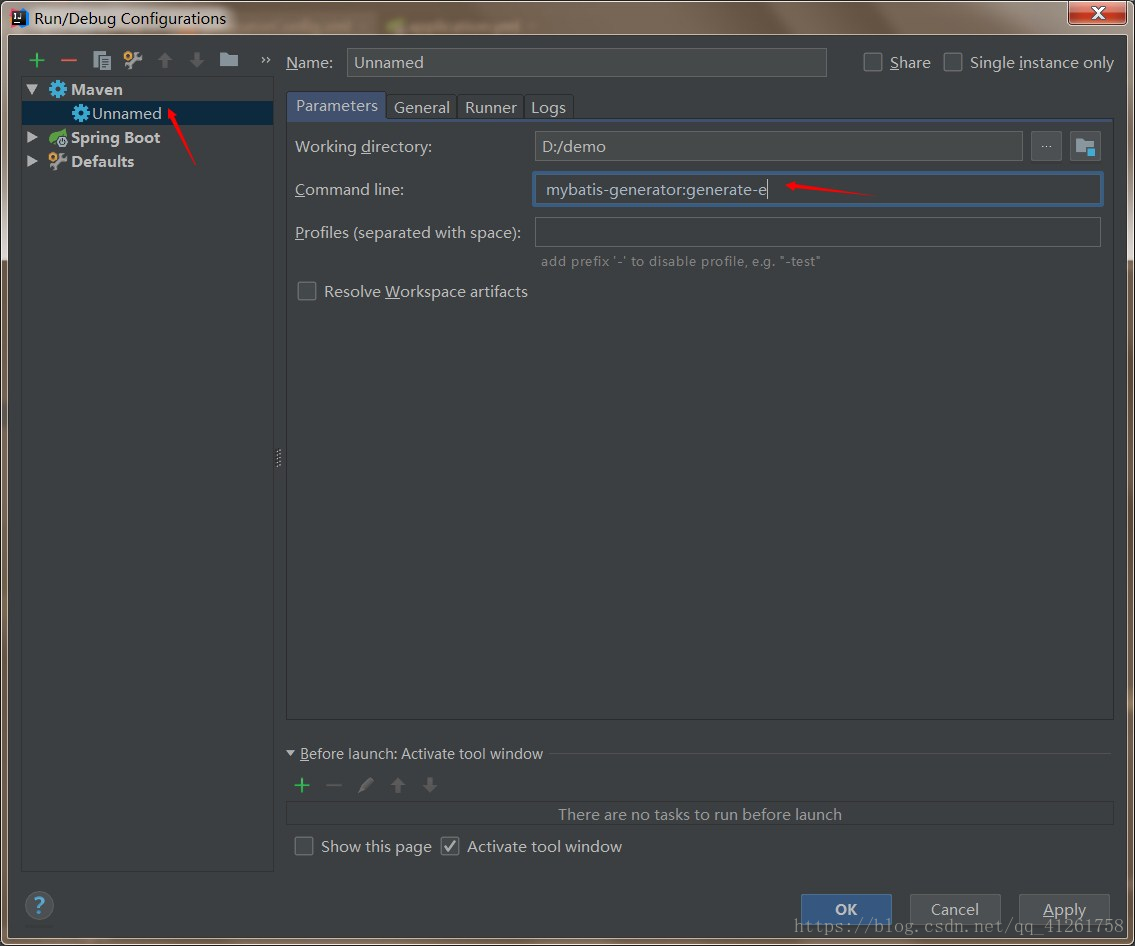The height and width of the screenshot is (946, 1135).
Task: Click the Working directory field
Action: point(778,146)
